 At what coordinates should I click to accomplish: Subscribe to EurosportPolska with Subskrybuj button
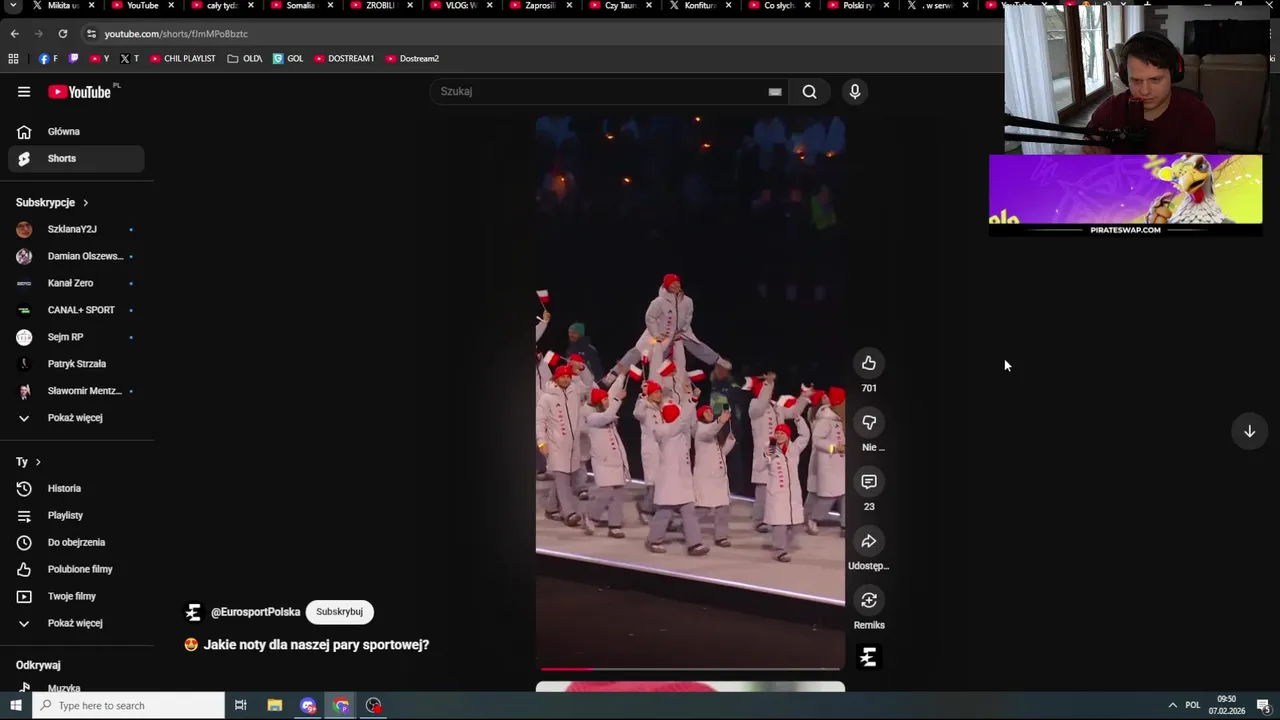pyautogui.click(x=339, y=612)
